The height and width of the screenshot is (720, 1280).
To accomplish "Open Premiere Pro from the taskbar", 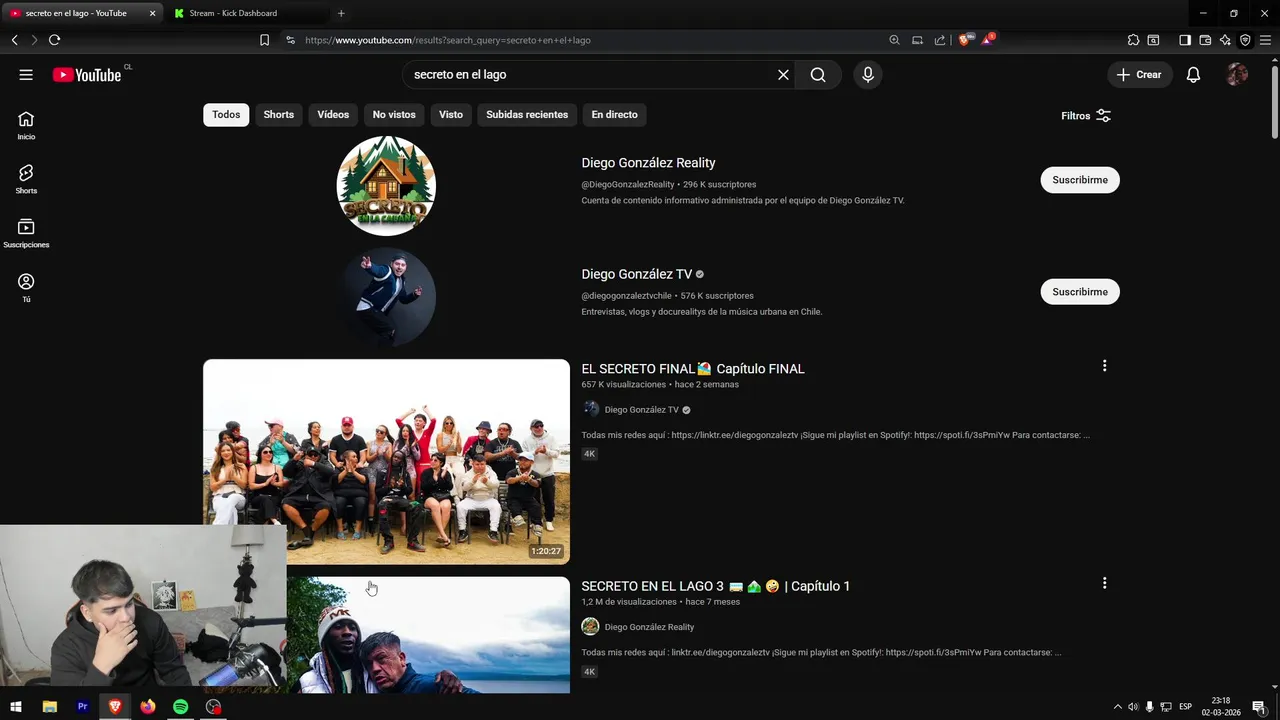I will [x=83, y=707].
